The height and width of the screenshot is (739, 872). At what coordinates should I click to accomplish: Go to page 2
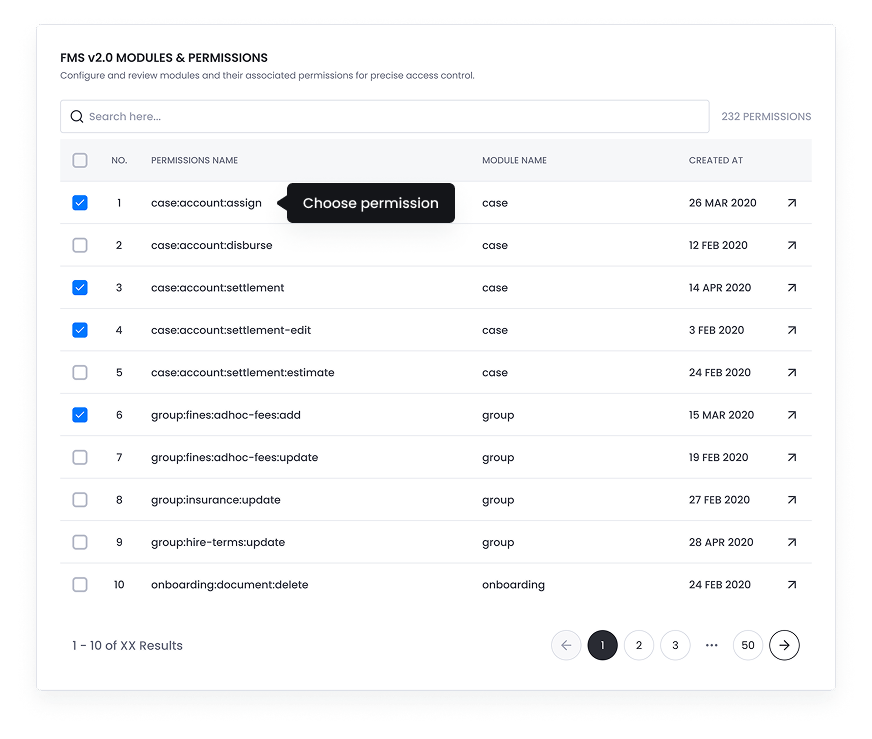click(639, 645)
